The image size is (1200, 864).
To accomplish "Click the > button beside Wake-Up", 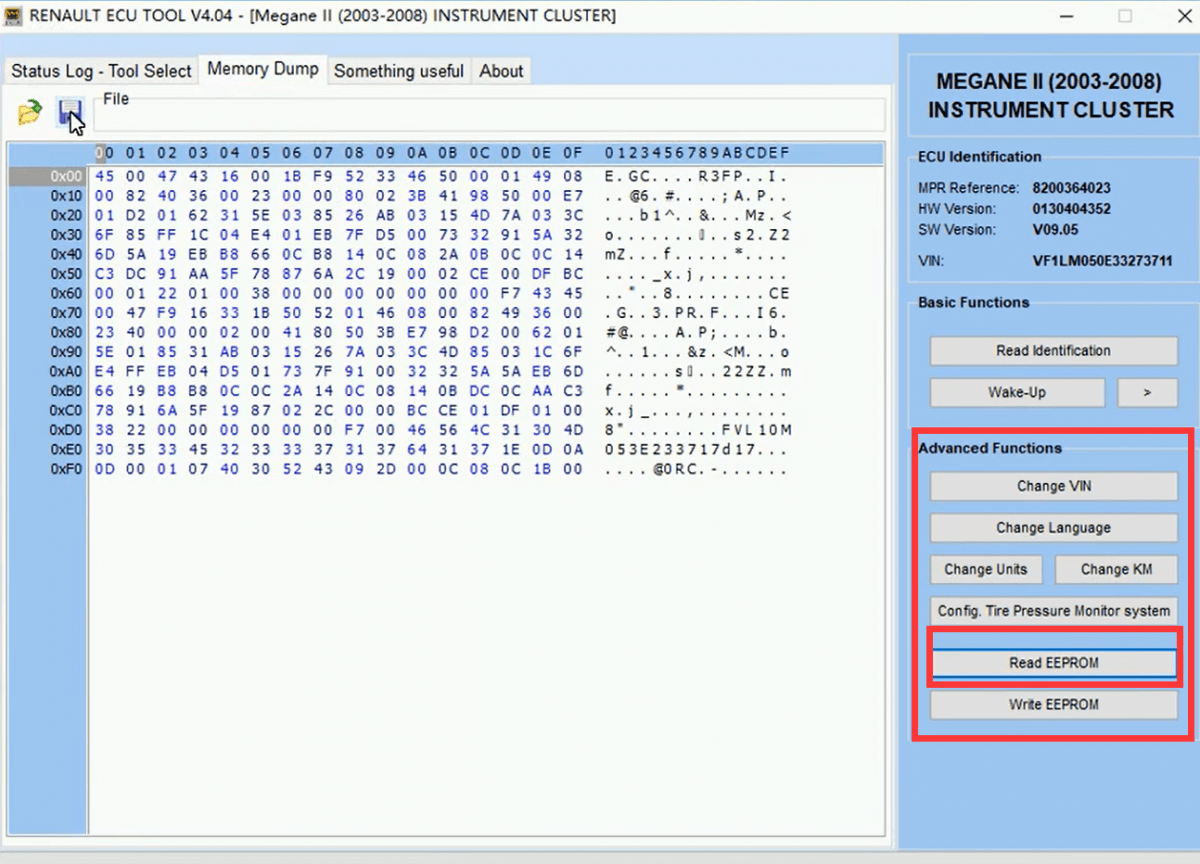I will pos(1147,392).
